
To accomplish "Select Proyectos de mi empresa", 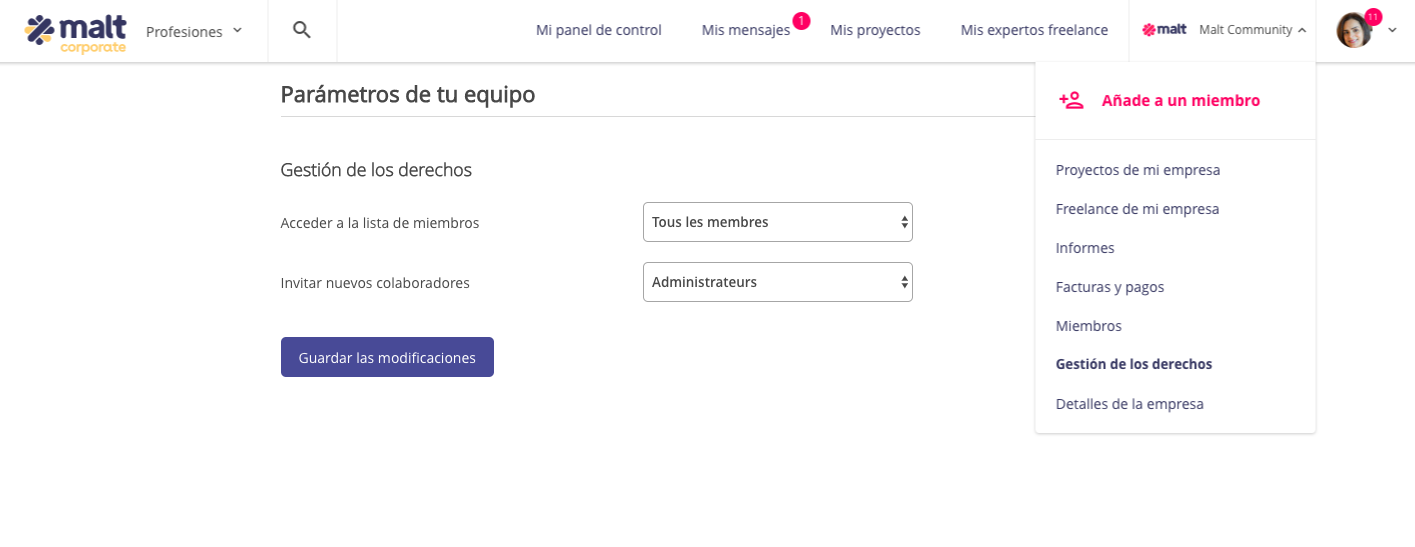I will (x=1138, y=170).
